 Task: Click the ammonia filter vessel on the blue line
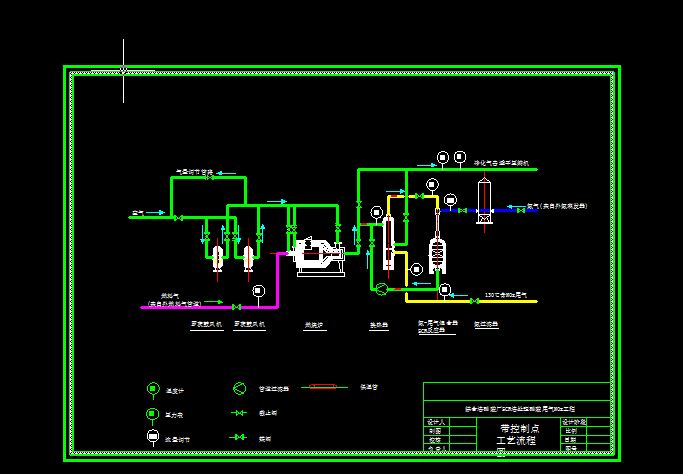tap(484, 201)
